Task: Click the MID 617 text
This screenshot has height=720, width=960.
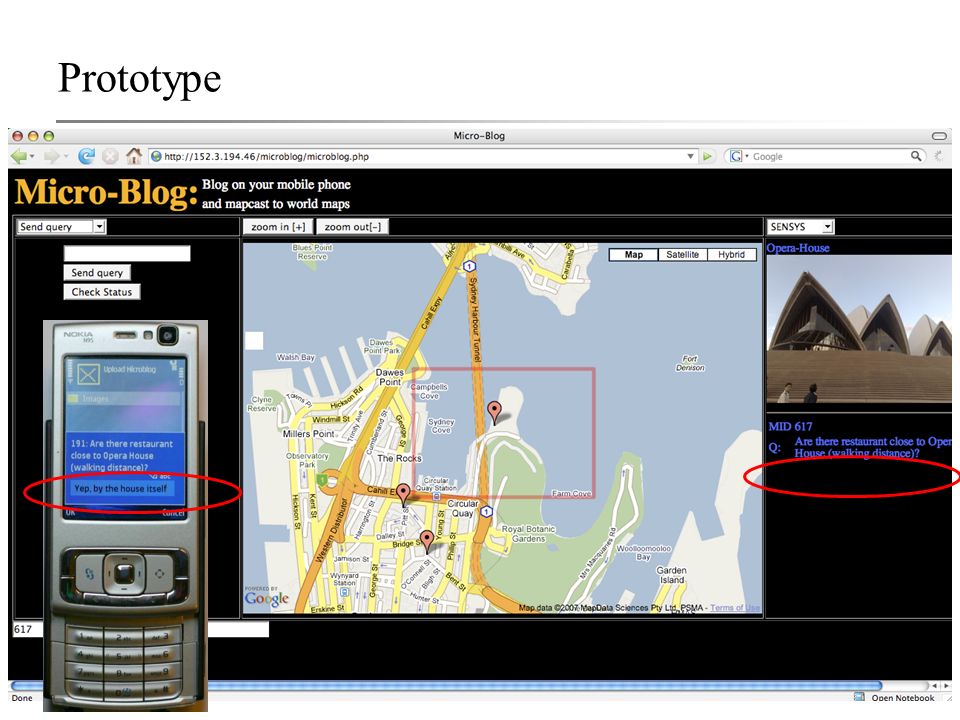Action: (790, 427)
